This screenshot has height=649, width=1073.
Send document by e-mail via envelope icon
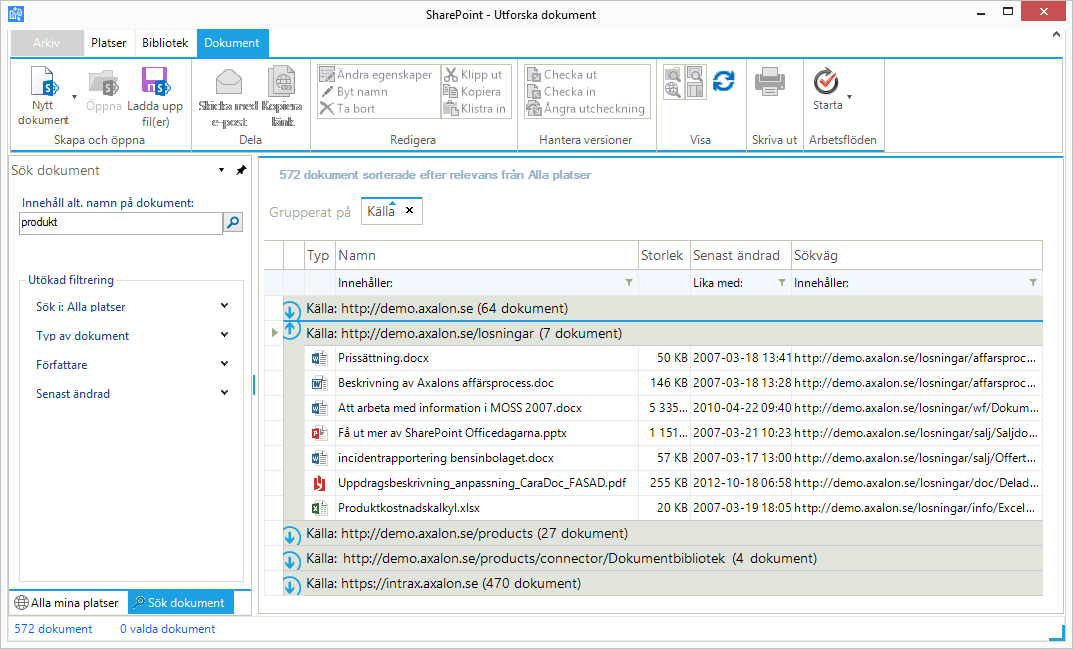(x=229, y=82)
